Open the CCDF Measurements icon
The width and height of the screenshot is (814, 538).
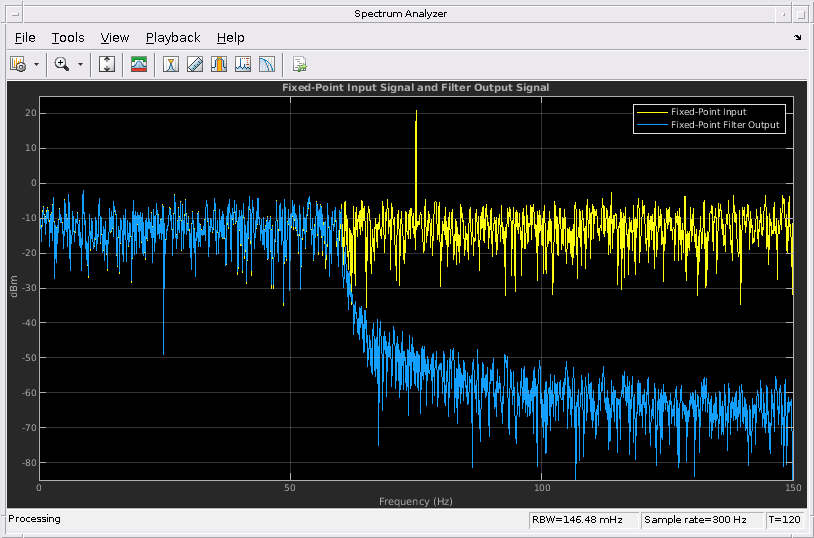pos(267,64)
